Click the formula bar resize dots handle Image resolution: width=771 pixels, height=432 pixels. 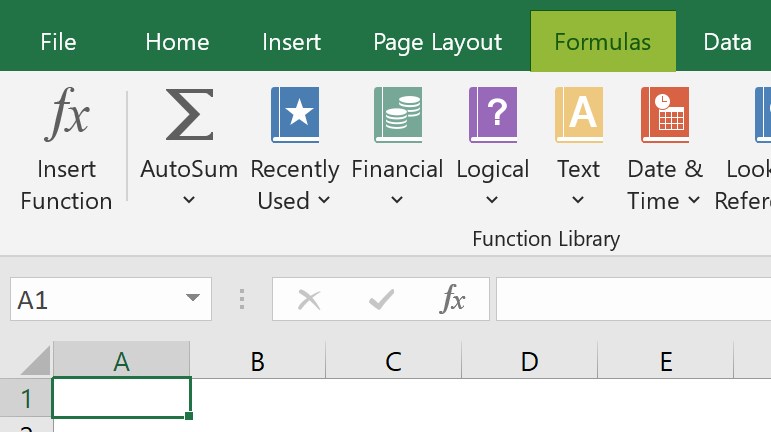pos(242,299)
